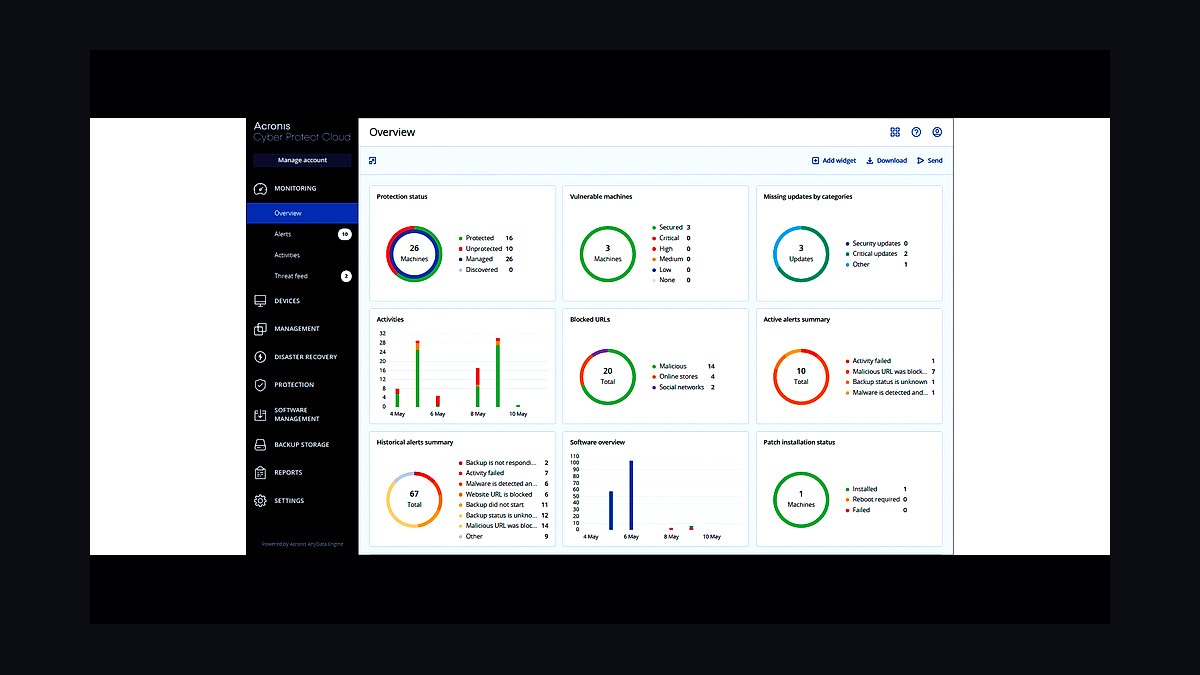Click the Malicious legend entry in Blocked URLs
The height and width of the screenshot is (675, 1200).
pos(684,366)
